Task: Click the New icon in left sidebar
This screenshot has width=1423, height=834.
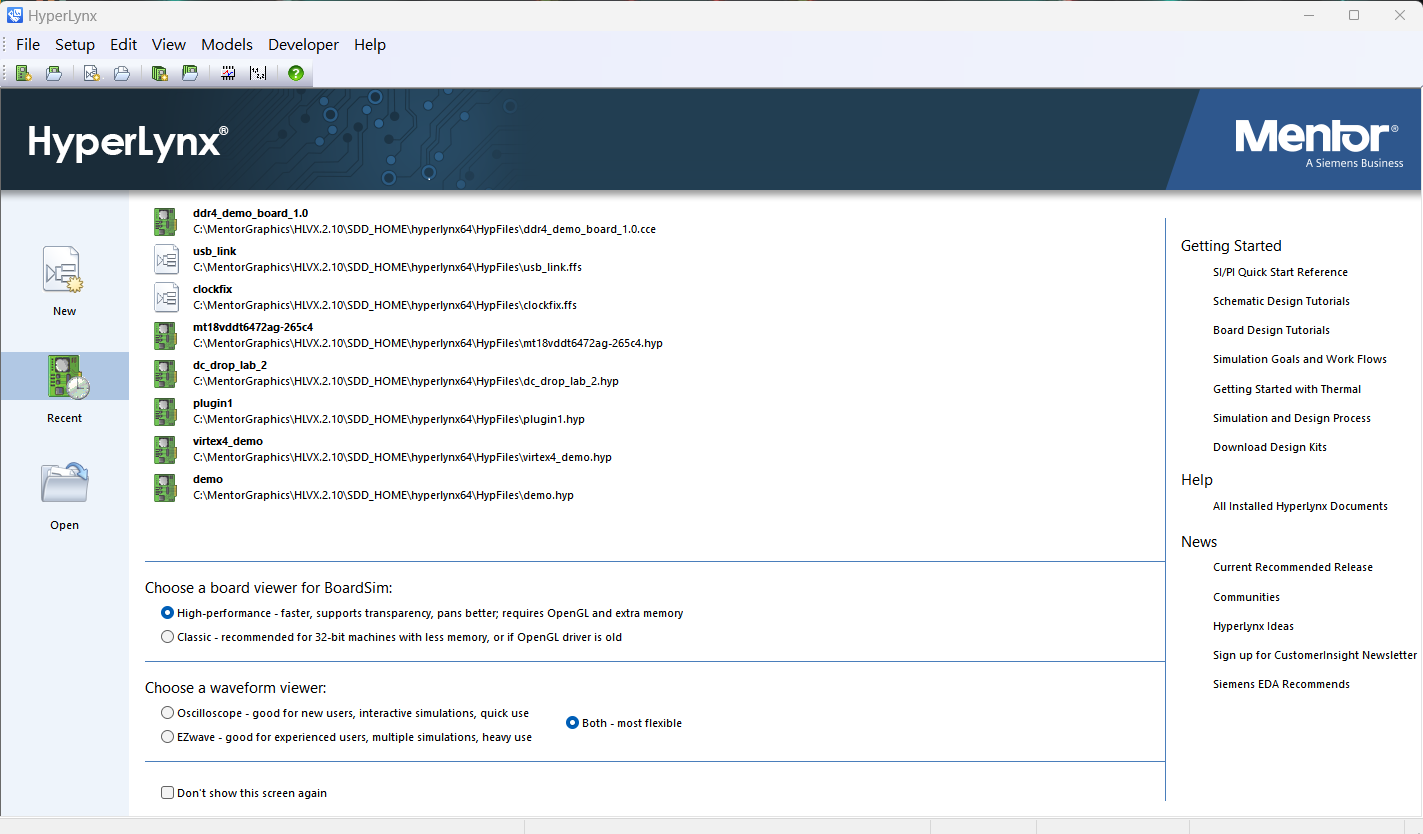Action: 63,271
